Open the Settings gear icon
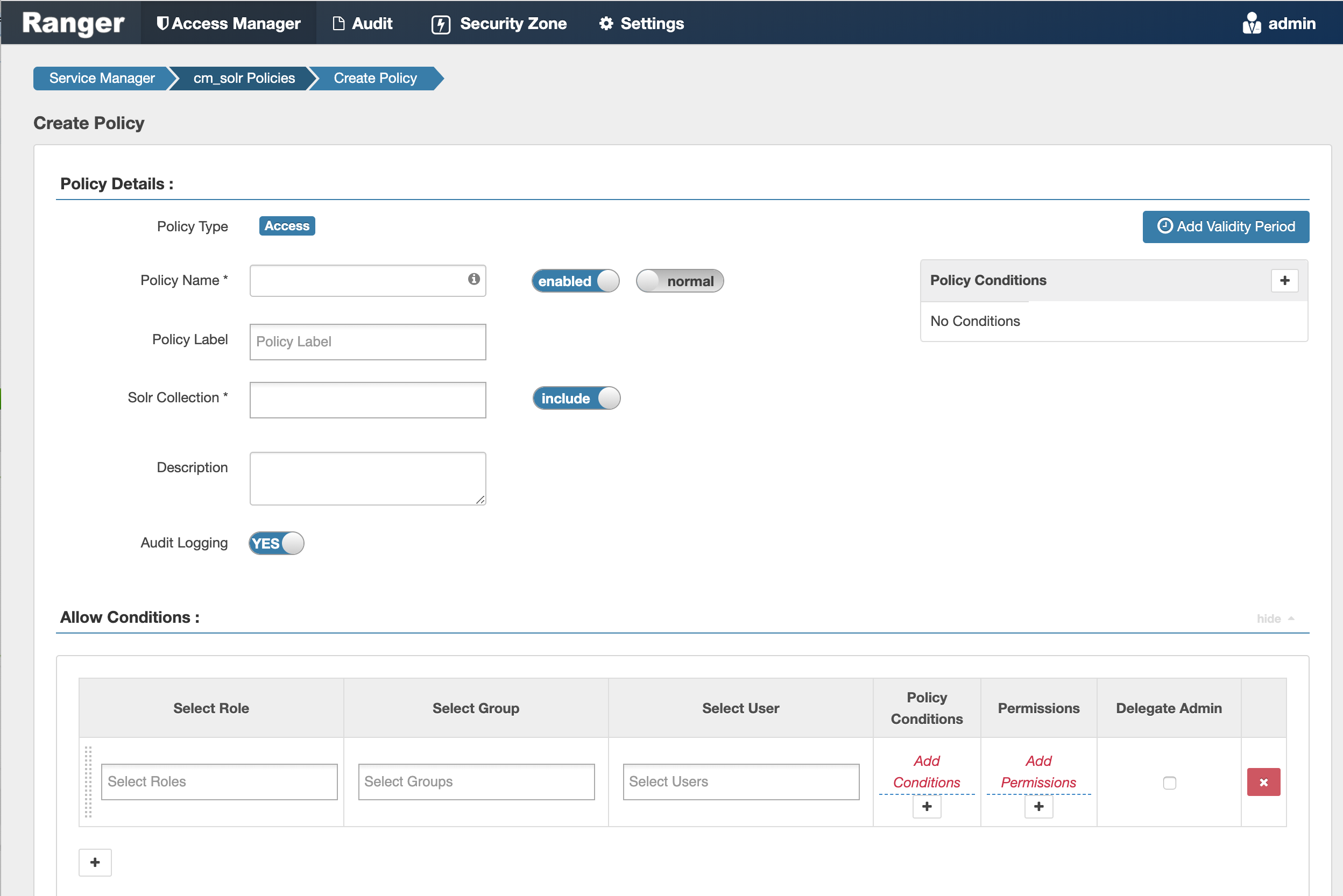The height and width of the screenshot is (896, 1343). (x=606, y=24)
